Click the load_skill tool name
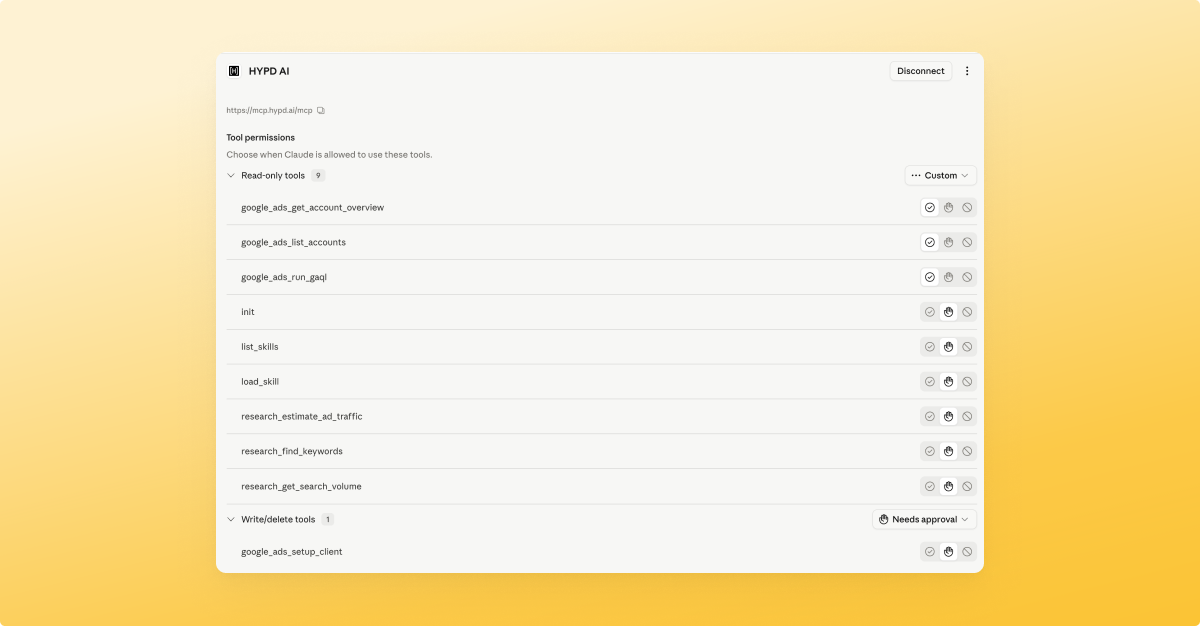 pyautogui.click(x=260, y=381)
